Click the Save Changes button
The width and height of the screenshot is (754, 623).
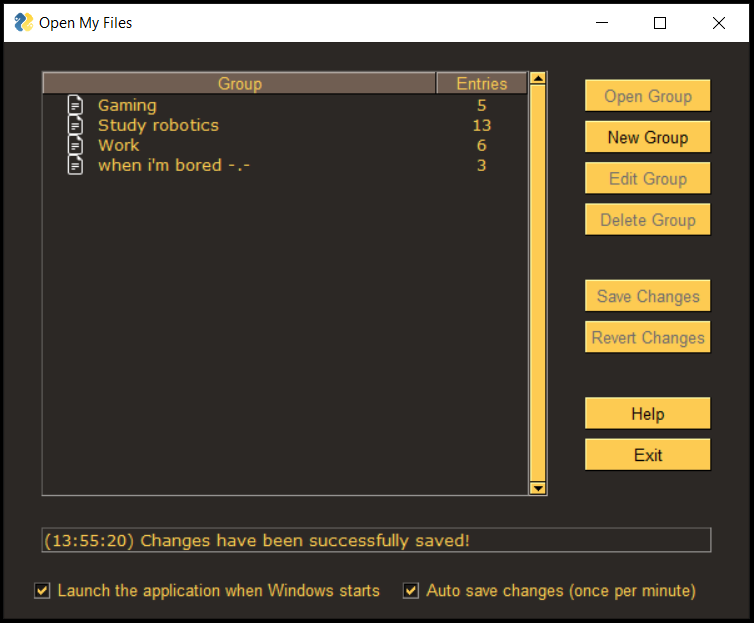pyautogui.click(x=647, y=296)
